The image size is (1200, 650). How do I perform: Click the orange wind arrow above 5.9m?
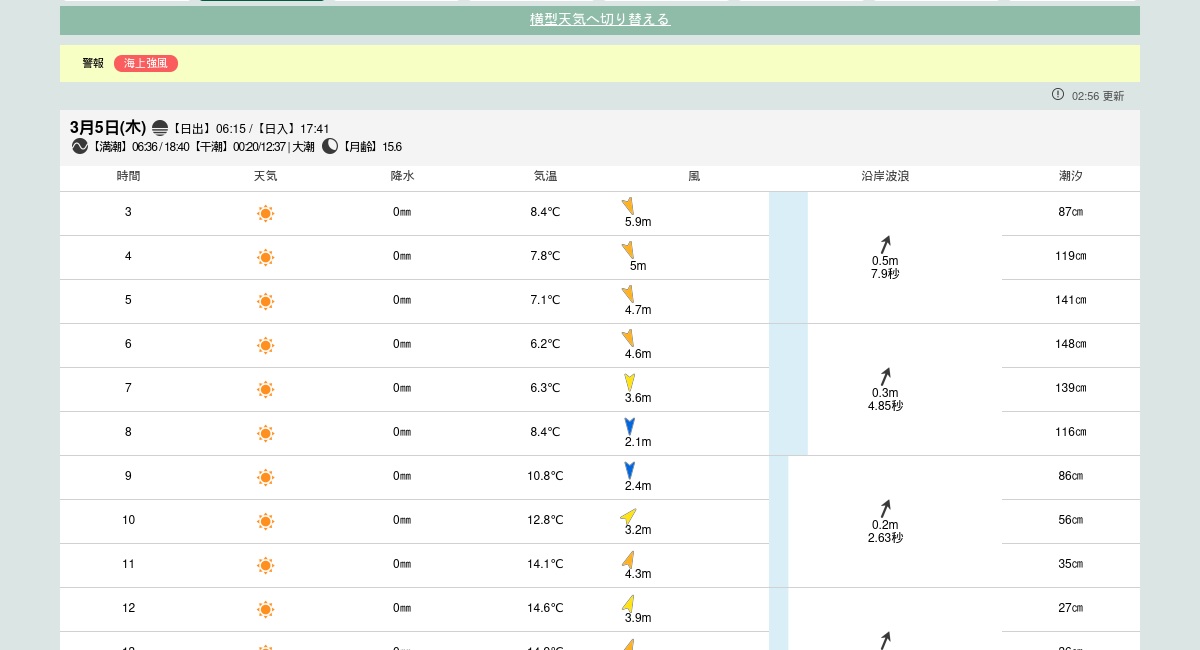pyautogui.click(x=628, y=206)
